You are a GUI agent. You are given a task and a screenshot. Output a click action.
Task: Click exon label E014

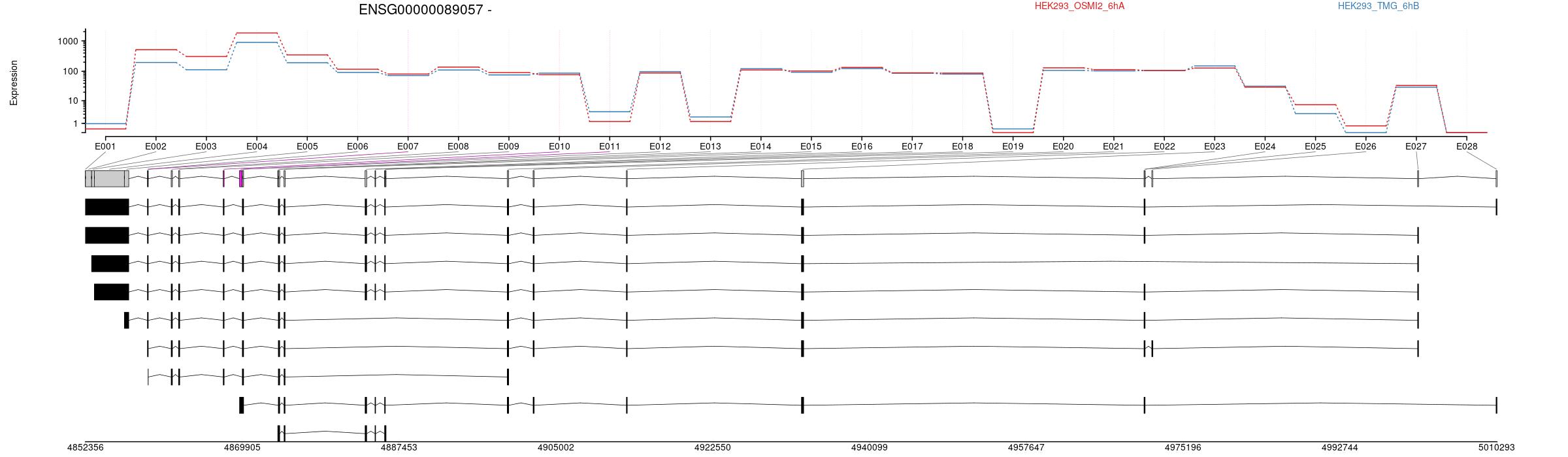pyautogui.click(x=760, y=147)
